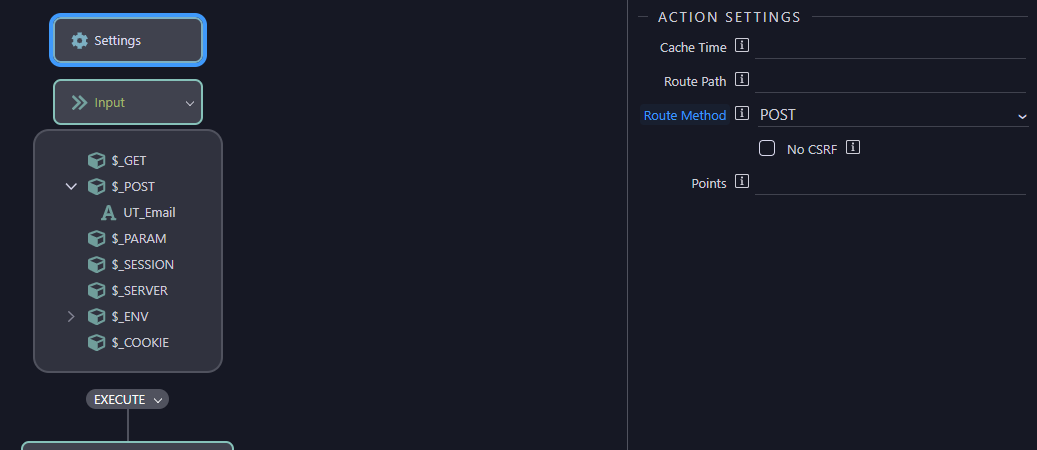Open the Cache Time info icon
The image size is (1037, 450).
coord(742,46)
